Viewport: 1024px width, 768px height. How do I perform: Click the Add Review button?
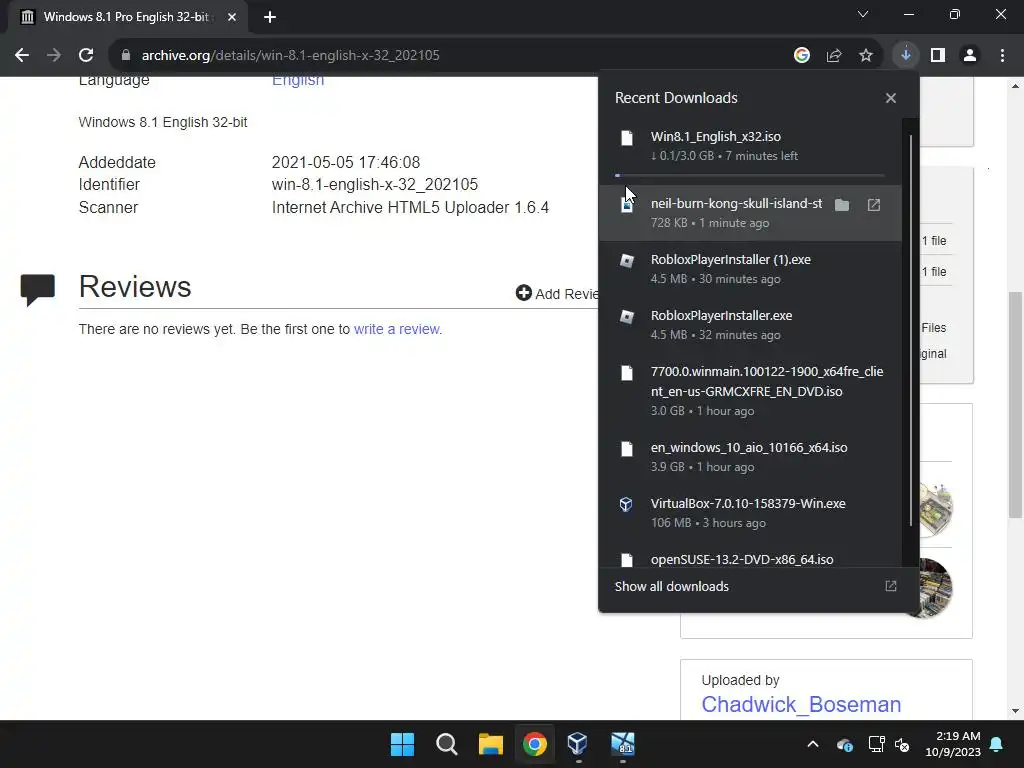coord(557,293)
